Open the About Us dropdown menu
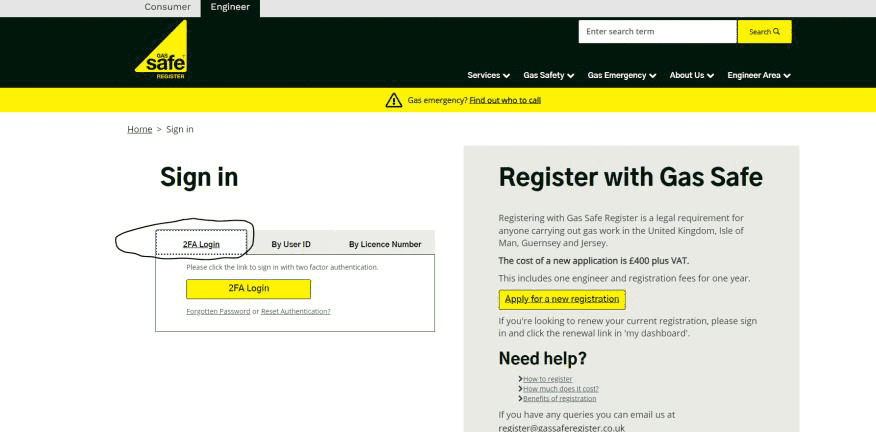876x432 pixels. click(x=692, y=75)
